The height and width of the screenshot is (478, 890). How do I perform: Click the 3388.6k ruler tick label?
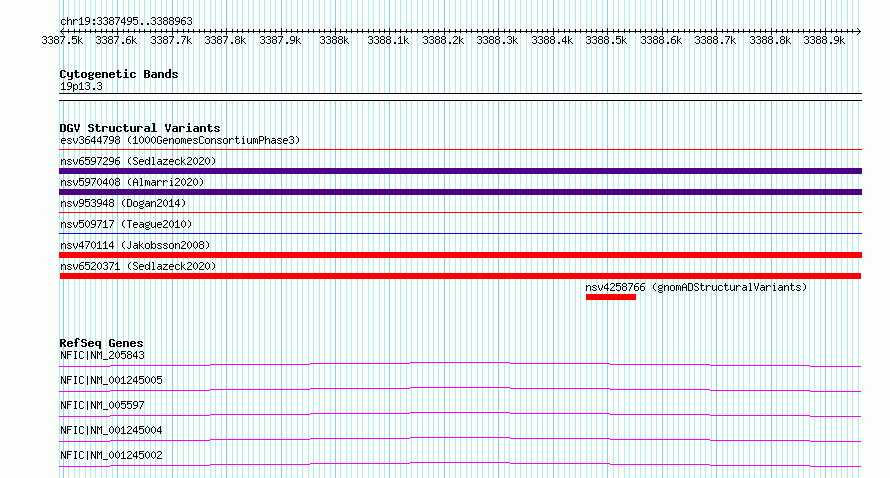pyautogui.click(x=661, y=40)
